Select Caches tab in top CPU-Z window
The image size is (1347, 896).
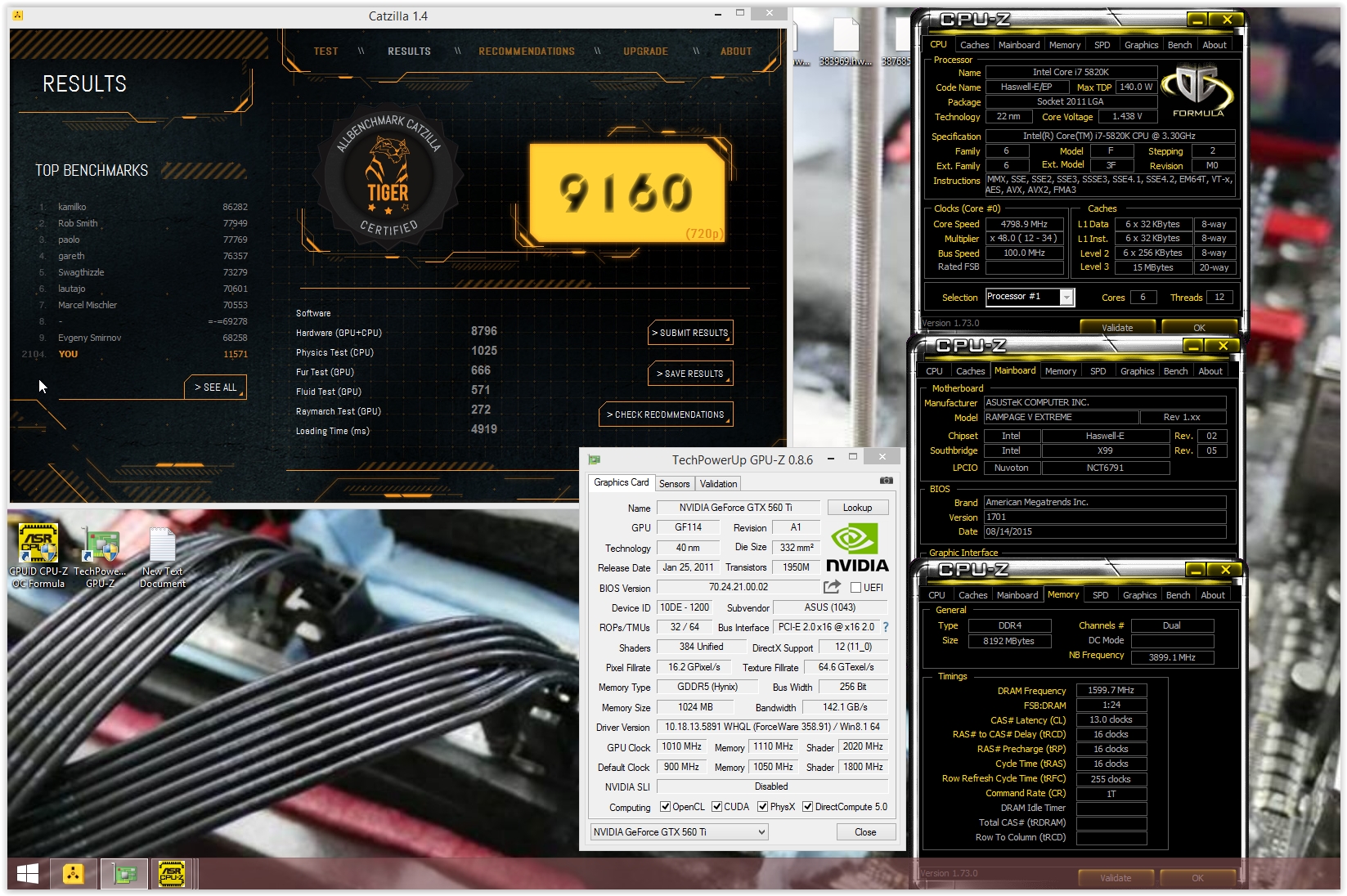pos(974,45)
